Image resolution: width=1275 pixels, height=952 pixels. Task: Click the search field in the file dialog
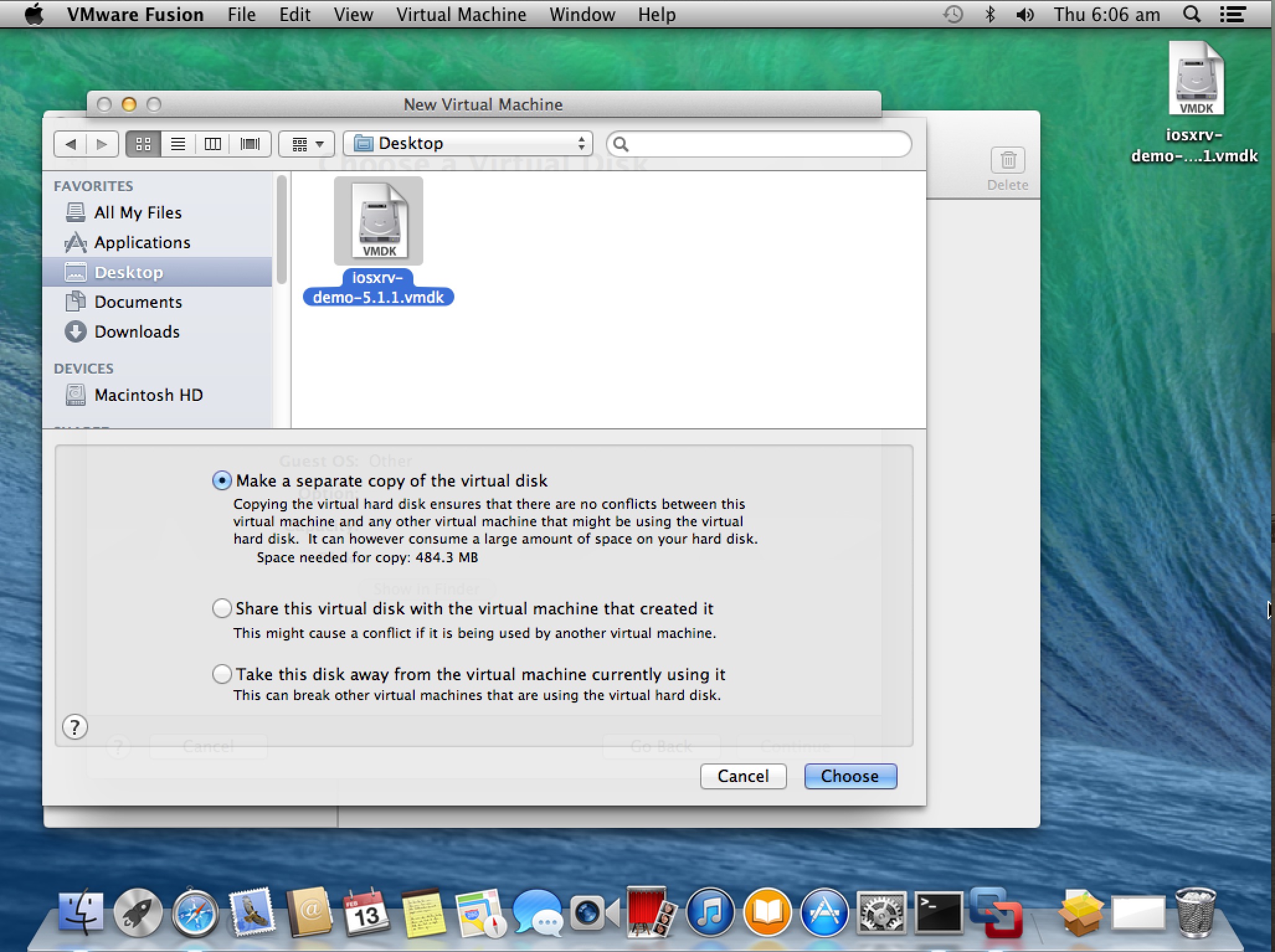tap(759, 145)
